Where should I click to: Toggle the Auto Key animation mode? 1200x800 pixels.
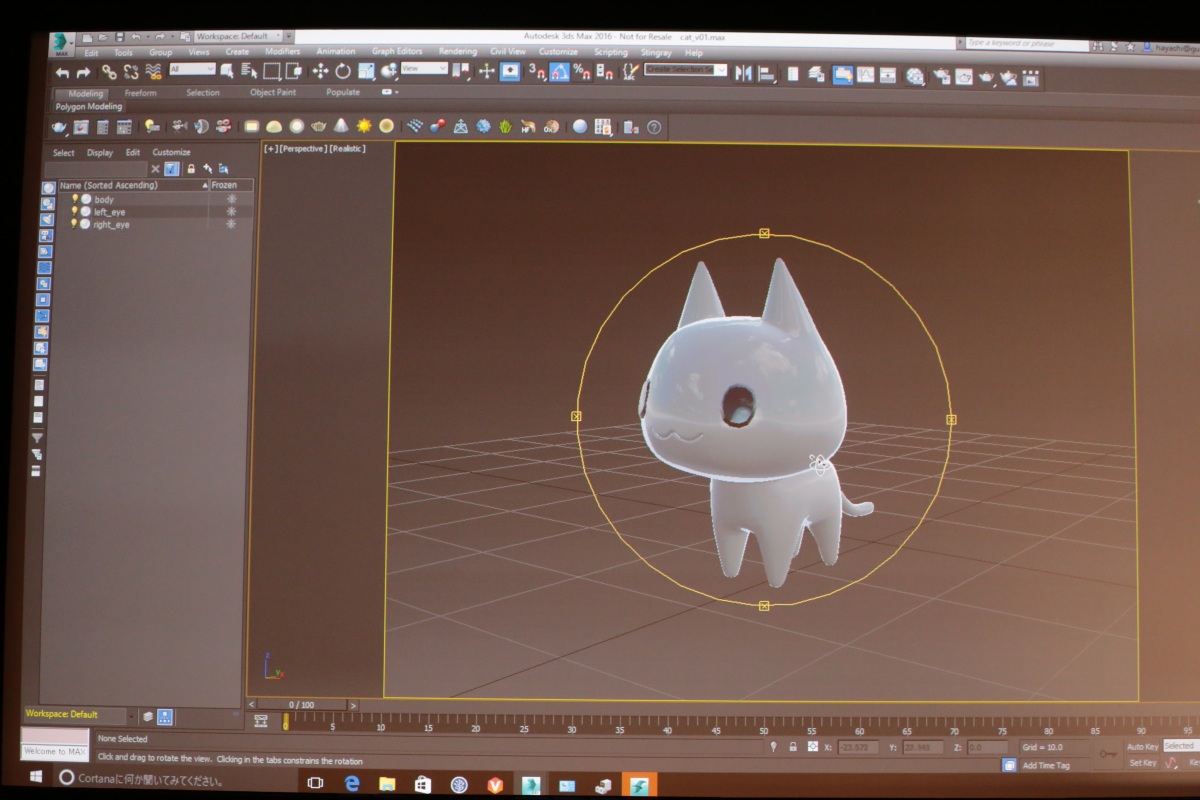click(x=1142, y=746)
